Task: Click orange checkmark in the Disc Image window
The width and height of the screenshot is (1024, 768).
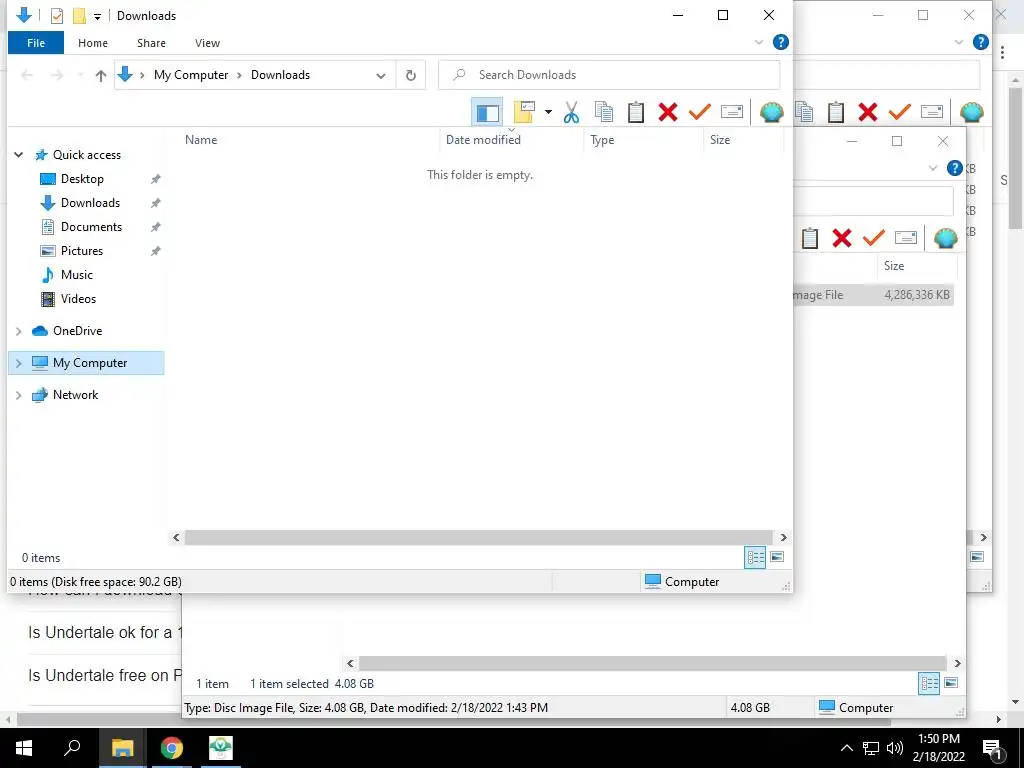Action: click(873, 238)
